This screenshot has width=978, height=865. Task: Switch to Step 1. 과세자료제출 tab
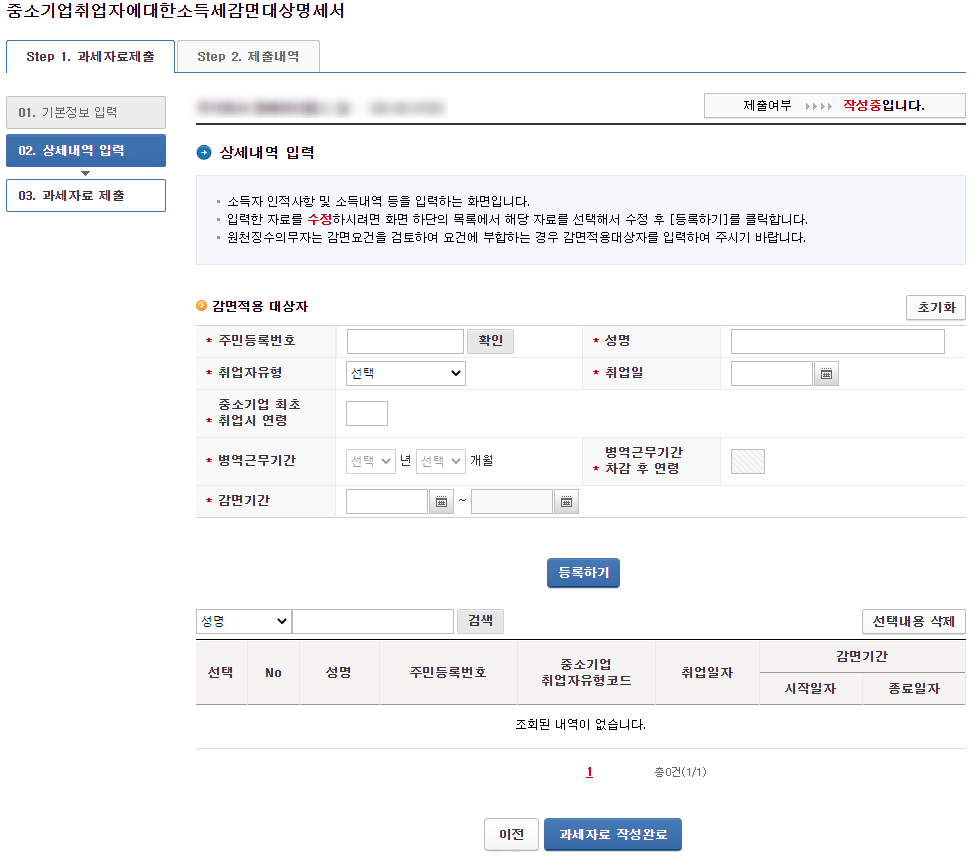[90, 57]
